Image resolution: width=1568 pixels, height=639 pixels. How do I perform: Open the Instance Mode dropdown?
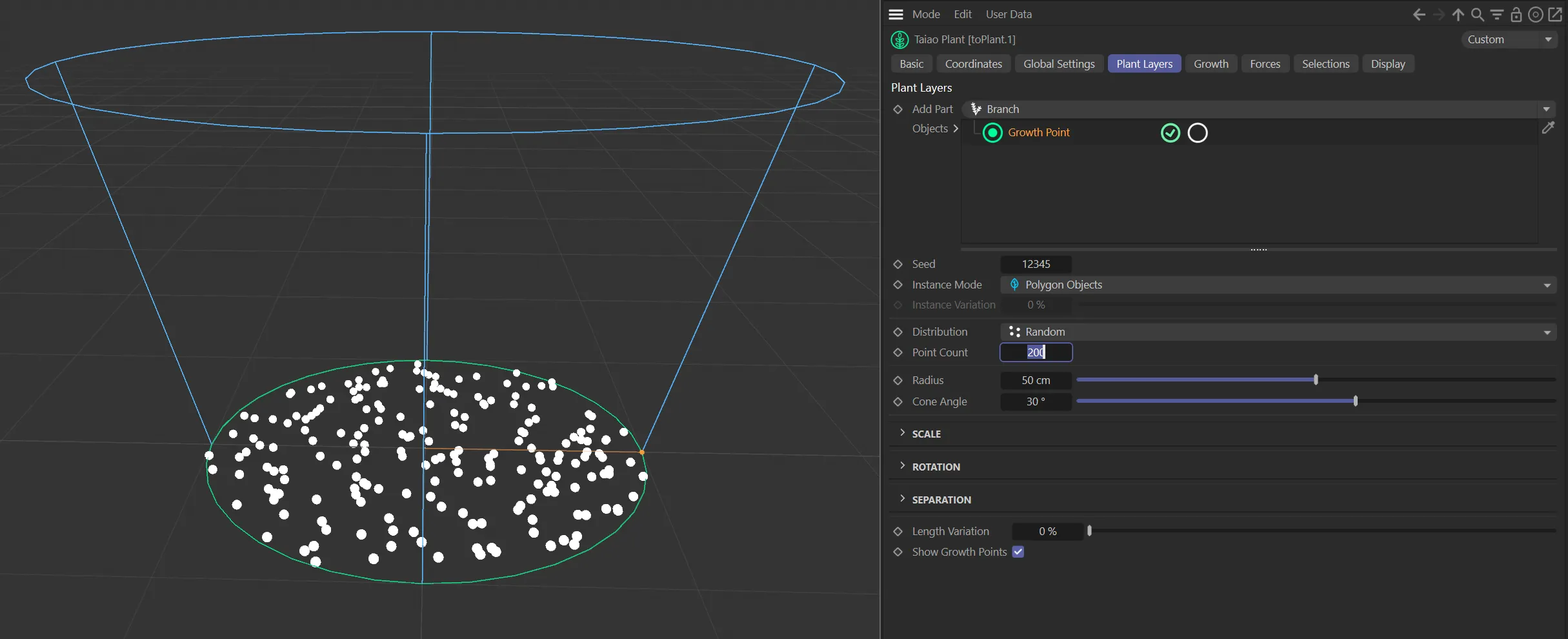[1278, 285]
